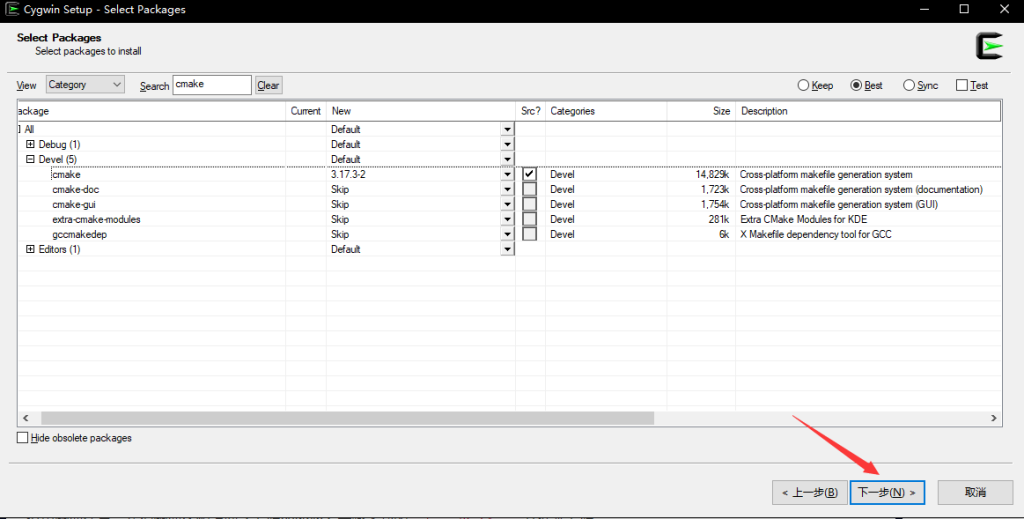Expand the Editors (1) category
The width and height of the screenshot is (1024, 519).
point(30,249)
